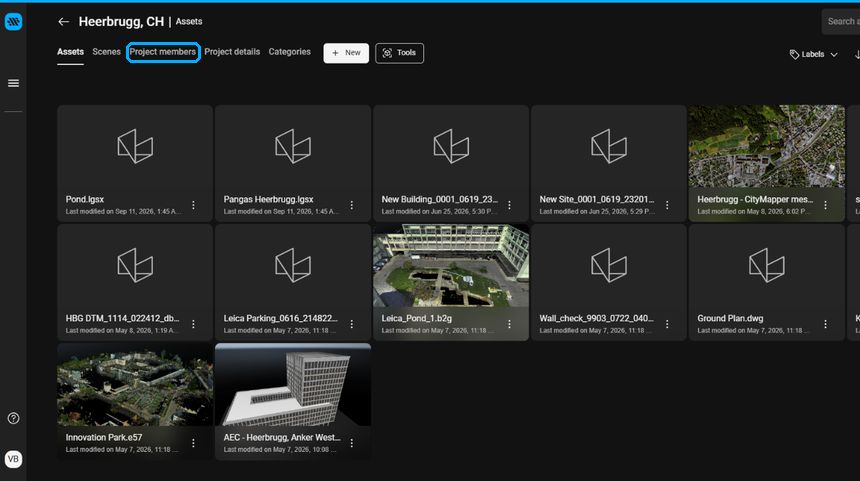
Task: Click the sort arrow next to Labels
Action: [x=857, y=54]
